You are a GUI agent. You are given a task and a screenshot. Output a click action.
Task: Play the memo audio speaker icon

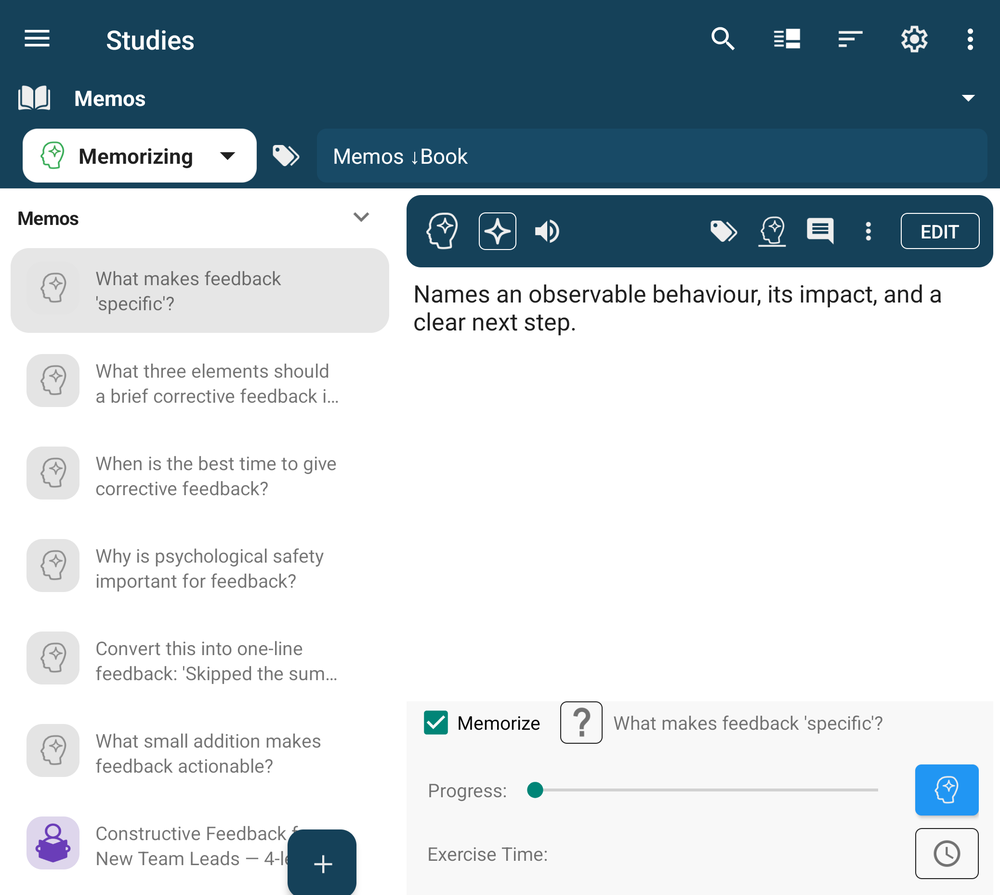(547, 231)
